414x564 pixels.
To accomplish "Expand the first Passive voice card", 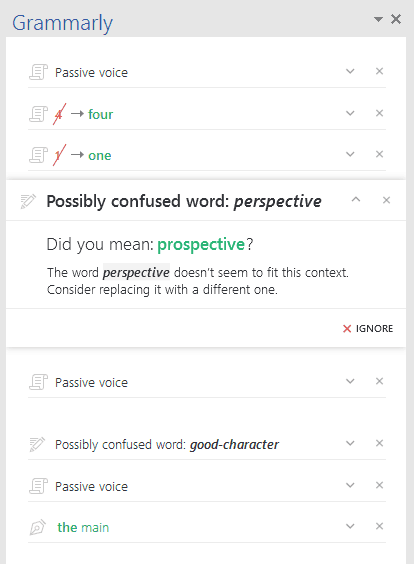I will (x=350, y=71).
